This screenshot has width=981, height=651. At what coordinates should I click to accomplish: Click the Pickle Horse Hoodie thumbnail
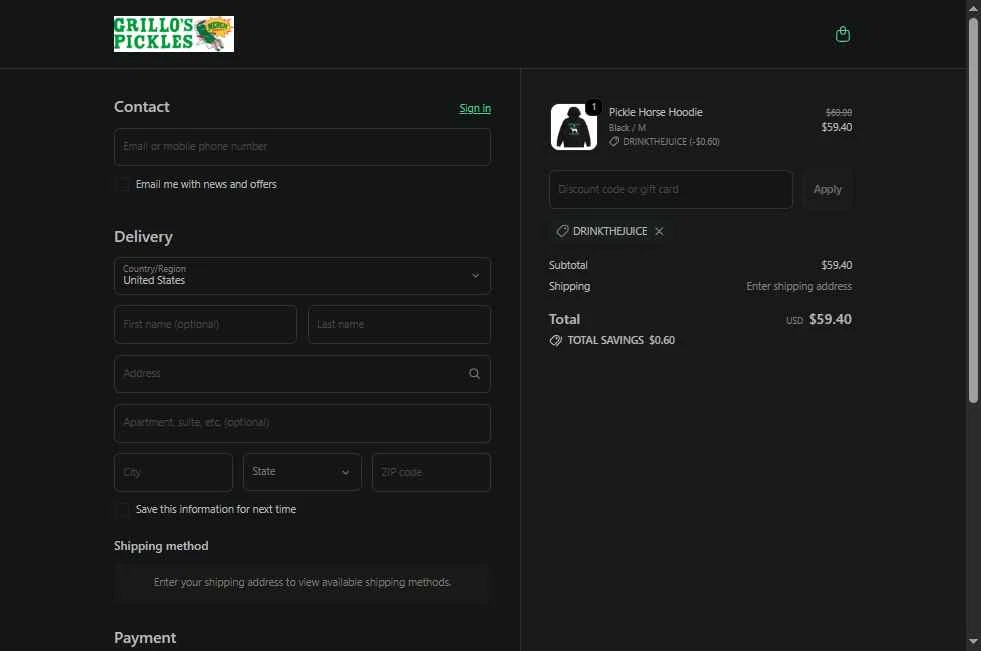coord(574,127)
